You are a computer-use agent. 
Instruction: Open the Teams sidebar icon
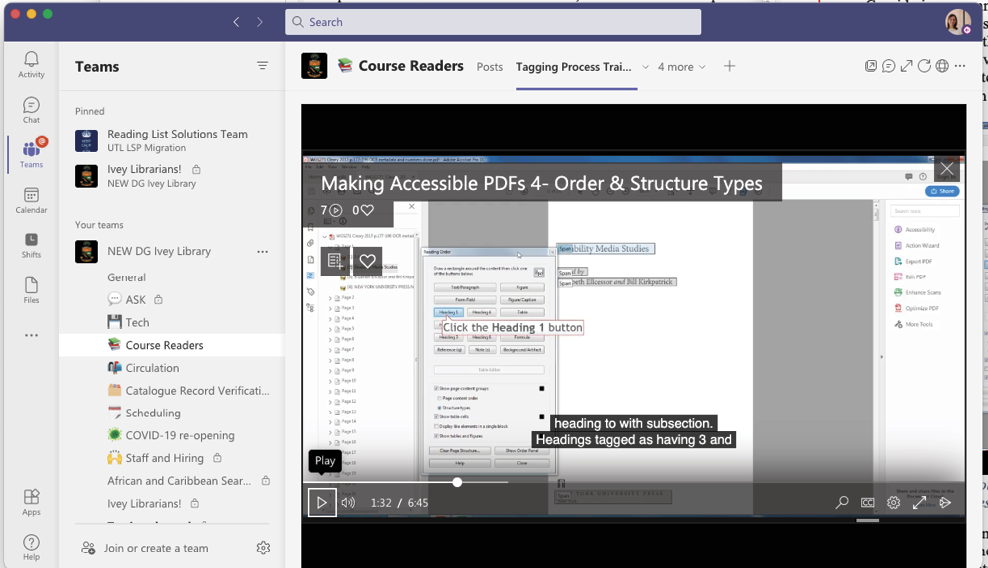point(31,154)
